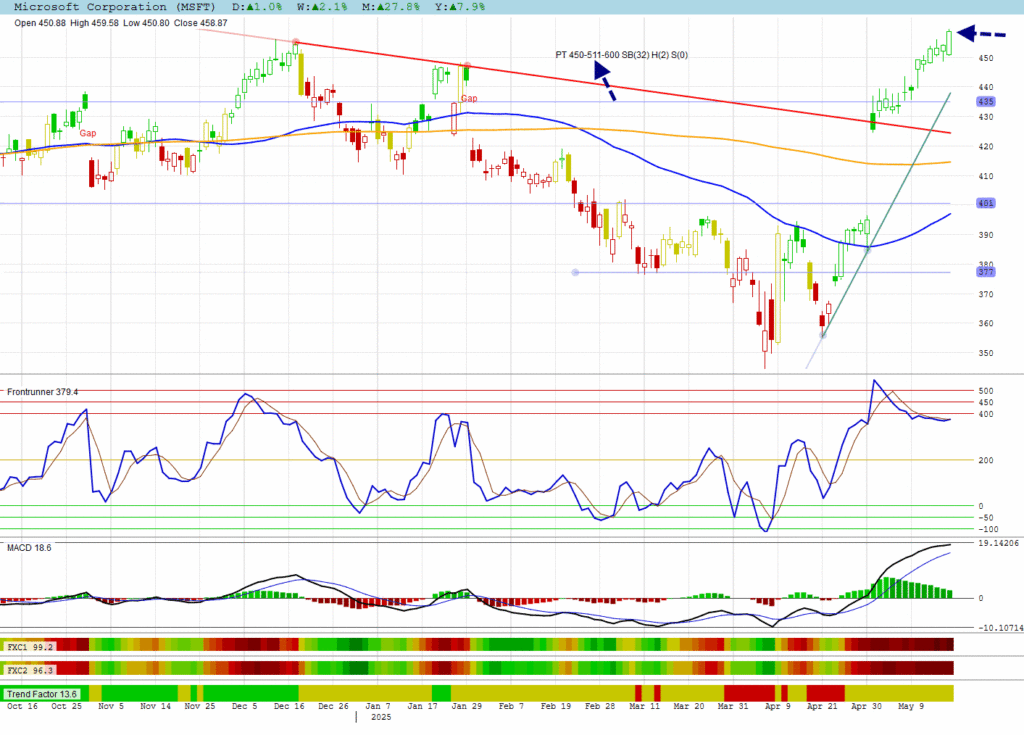Screen dimensions: 1024x735
Task: Click the Mar 11 date label
Action: pos(645,706)
